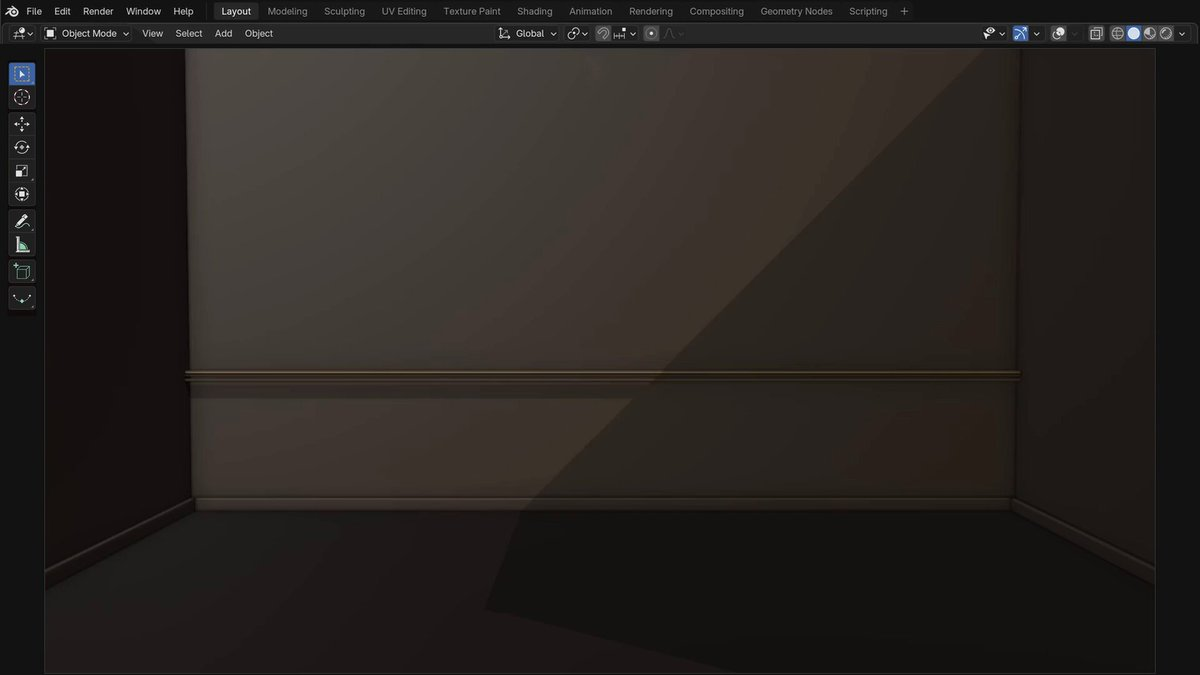The width and height of the screenshot is (1200, 675).
Task: Click the Add menu in viewport header
Action: coord(223,33)
